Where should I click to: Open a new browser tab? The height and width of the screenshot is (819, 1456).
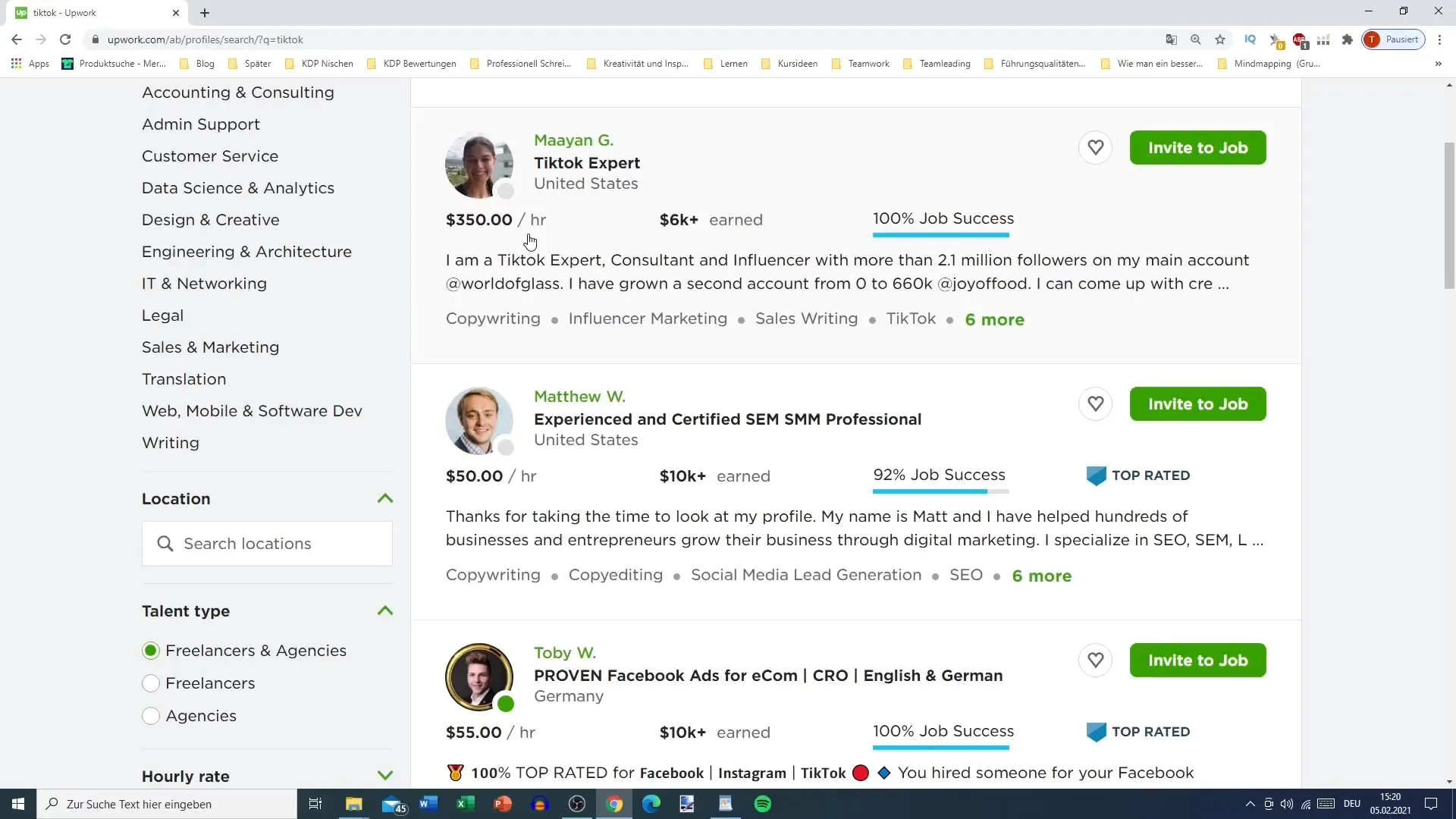[205, 13]
